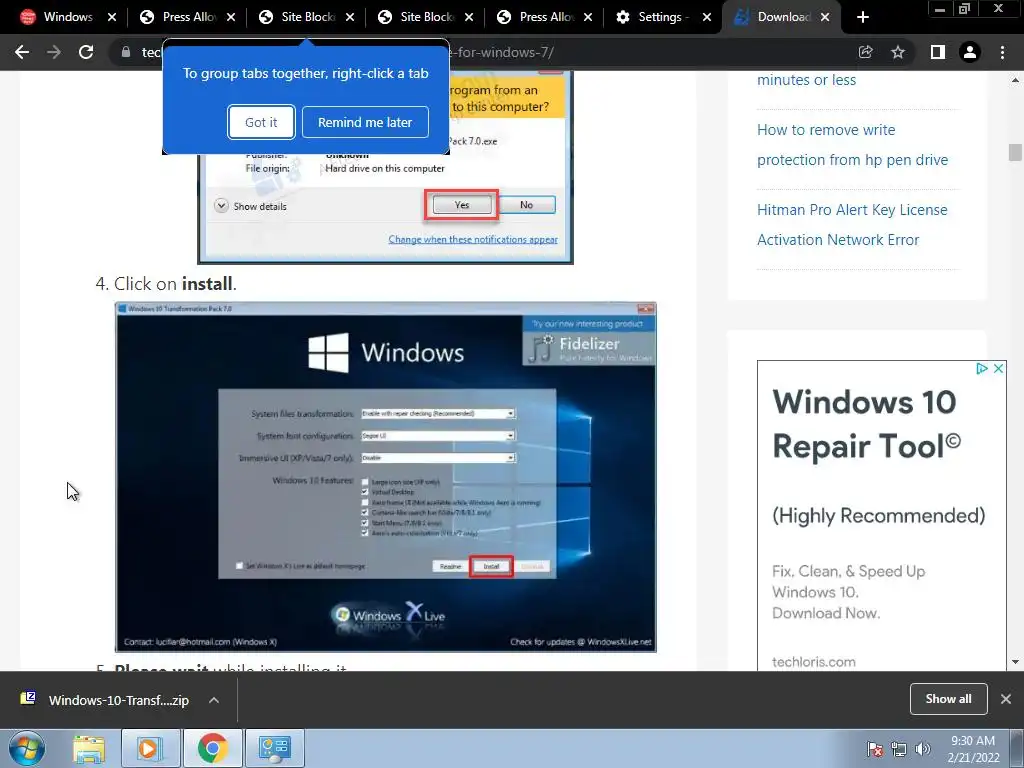Open the control panel taskbar icon
1024x768 pixels.
click(274, 748)
